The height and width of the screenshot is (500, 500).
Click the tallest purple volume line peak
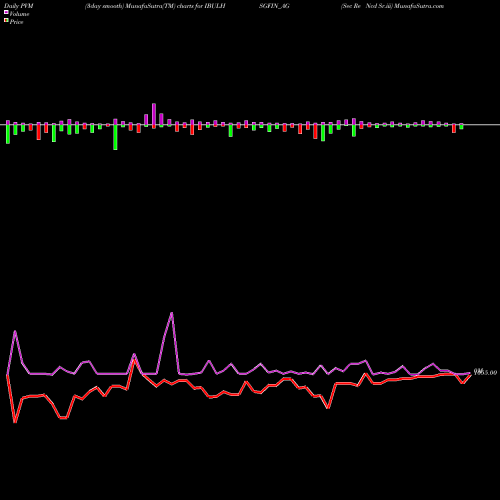coord(172,313)
